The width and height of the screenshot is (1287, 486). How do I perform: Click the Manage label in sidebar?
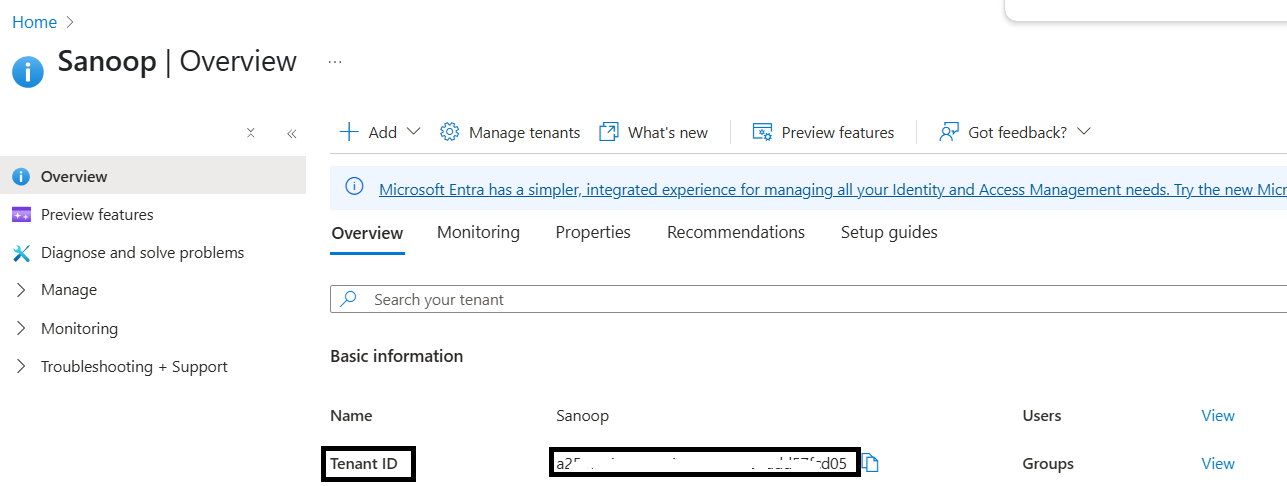coord(69,290)
